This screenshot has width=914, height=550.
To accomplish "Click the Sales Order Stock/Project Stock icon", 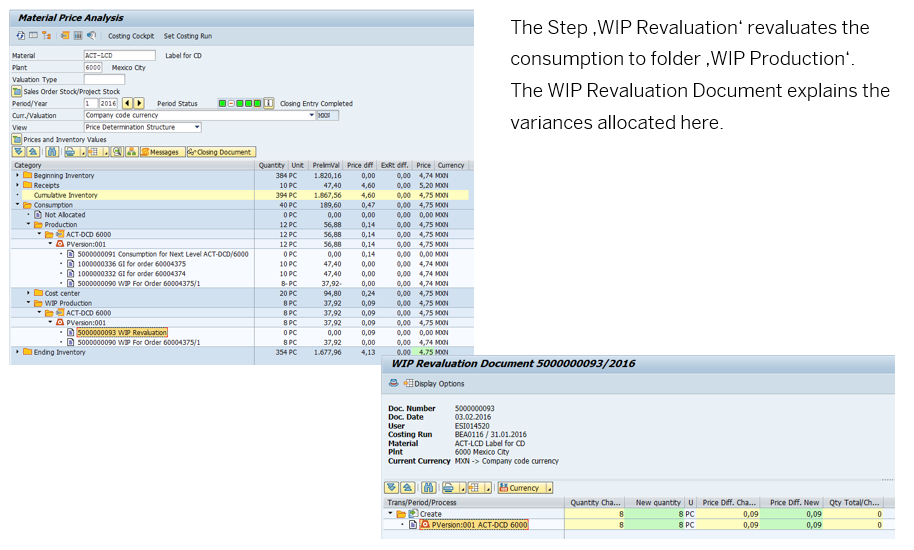I will coord(17,91).
